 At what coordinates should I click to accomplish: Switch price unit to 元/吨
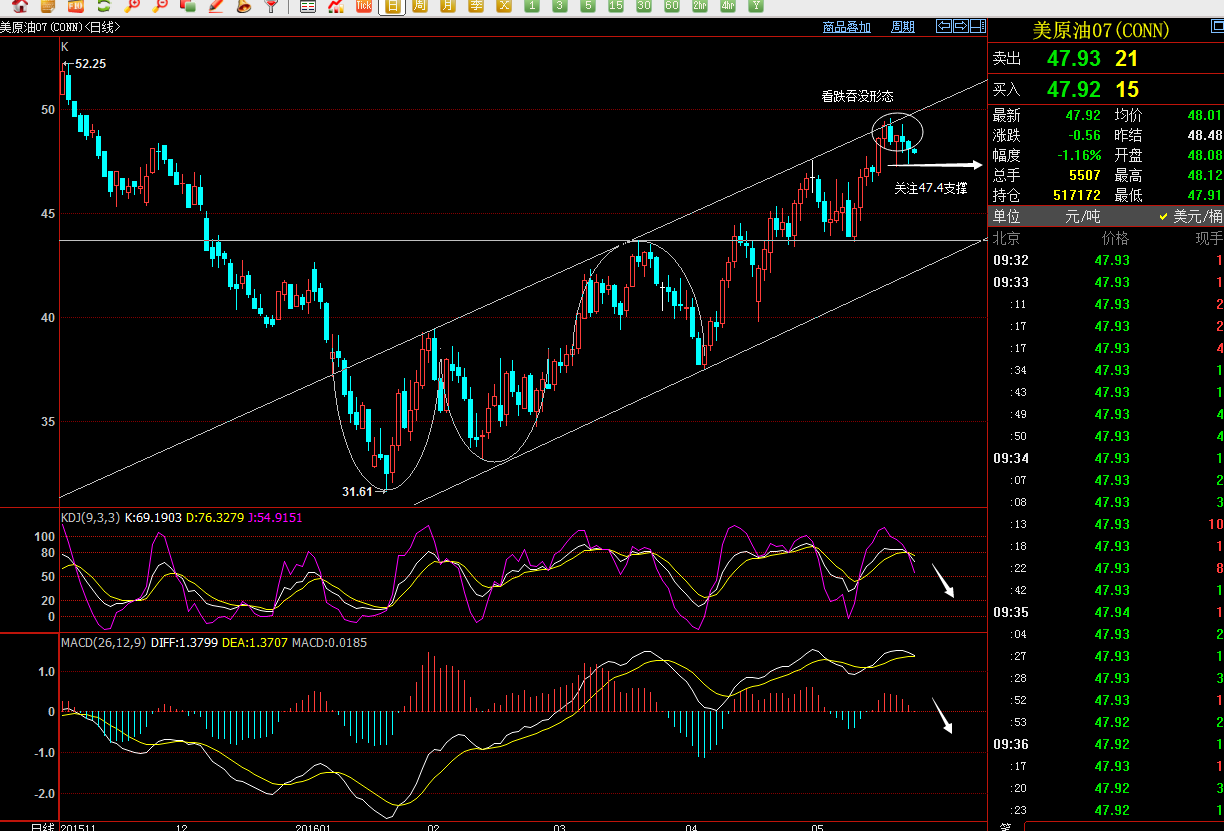pos(1081,216)
